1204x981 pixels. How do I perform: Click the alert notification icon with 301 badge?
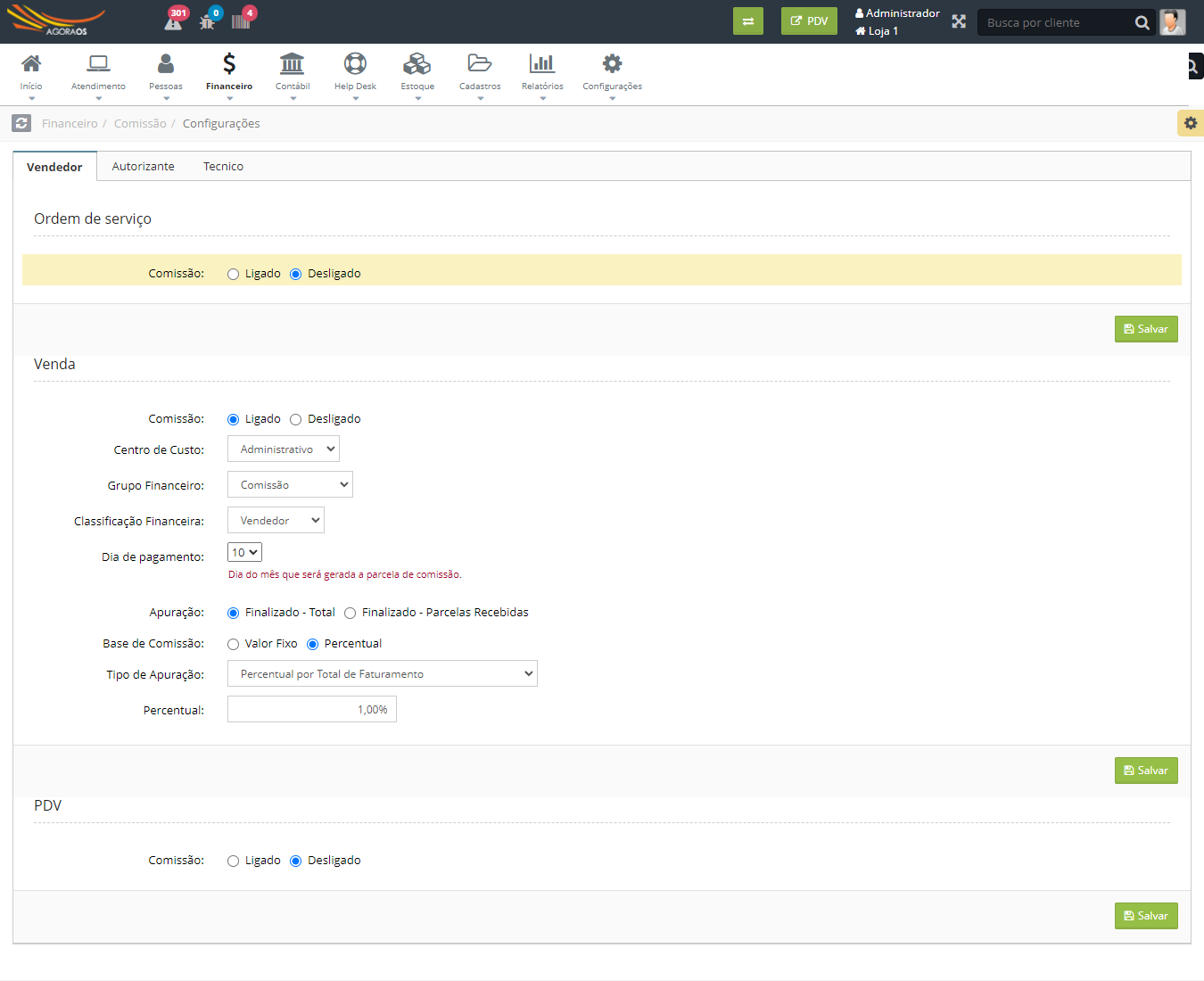[x=174, y=21]
